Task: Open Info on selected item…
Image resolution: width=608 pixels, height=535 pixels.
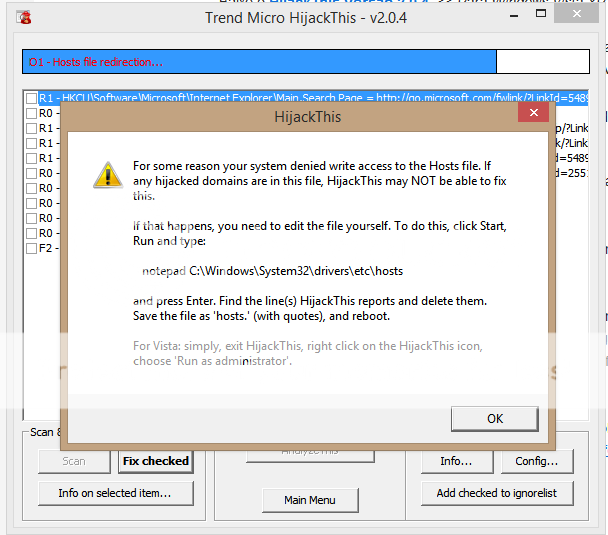Action: pyautogui.click(x=115, y=493)
